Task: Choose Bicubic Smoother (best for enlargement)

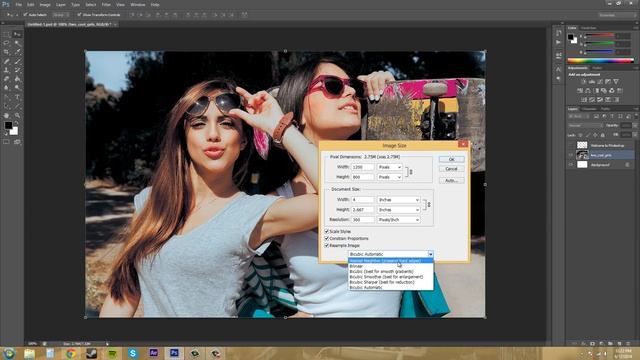Action: (390, 277)
